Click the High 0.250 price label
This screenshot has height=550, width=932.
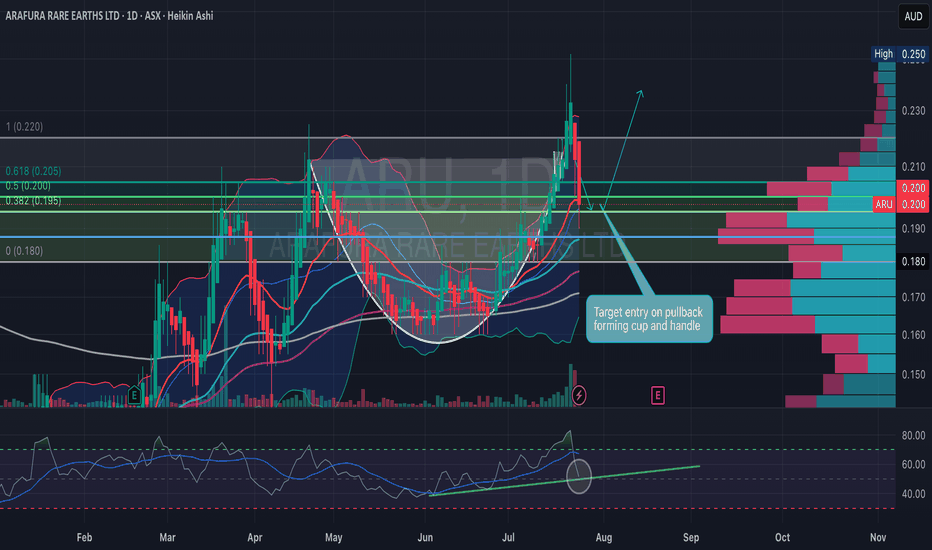point(899,54)
